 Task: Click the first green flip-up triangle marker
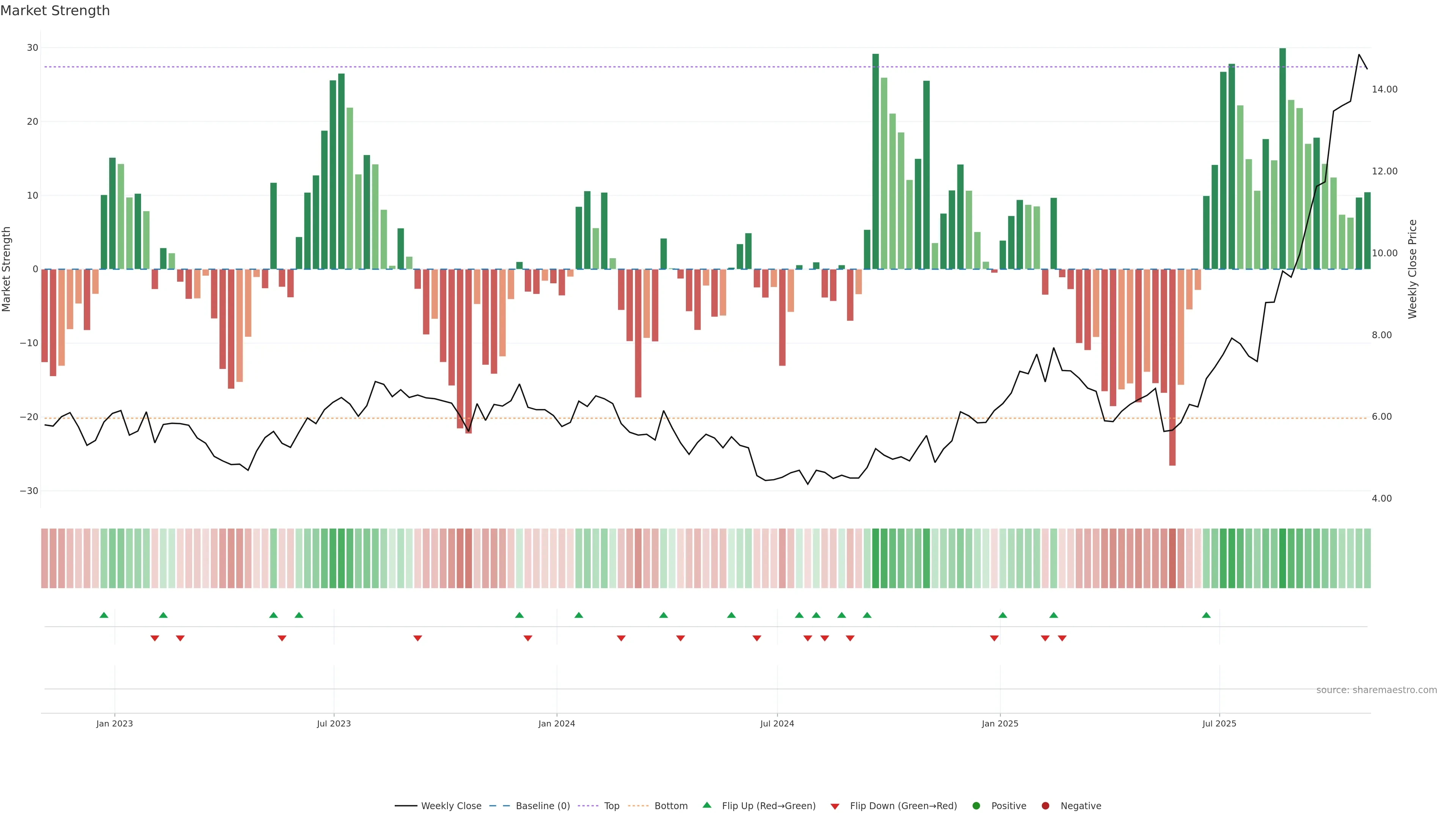point(104,615)
